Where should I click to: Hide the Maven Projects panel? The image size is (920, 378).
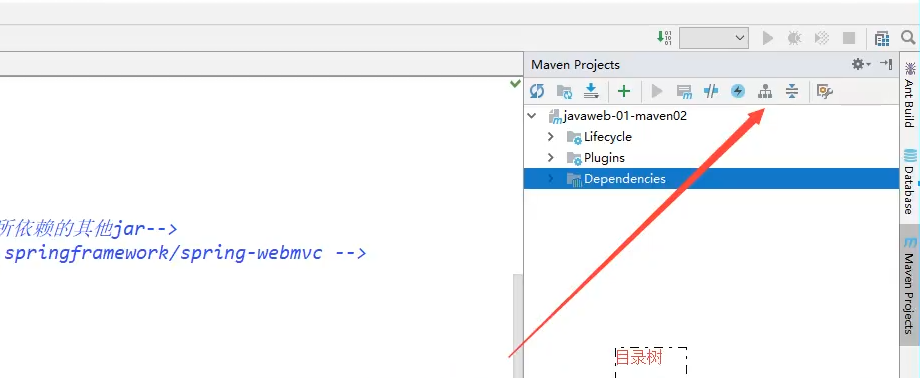[886, 64]
